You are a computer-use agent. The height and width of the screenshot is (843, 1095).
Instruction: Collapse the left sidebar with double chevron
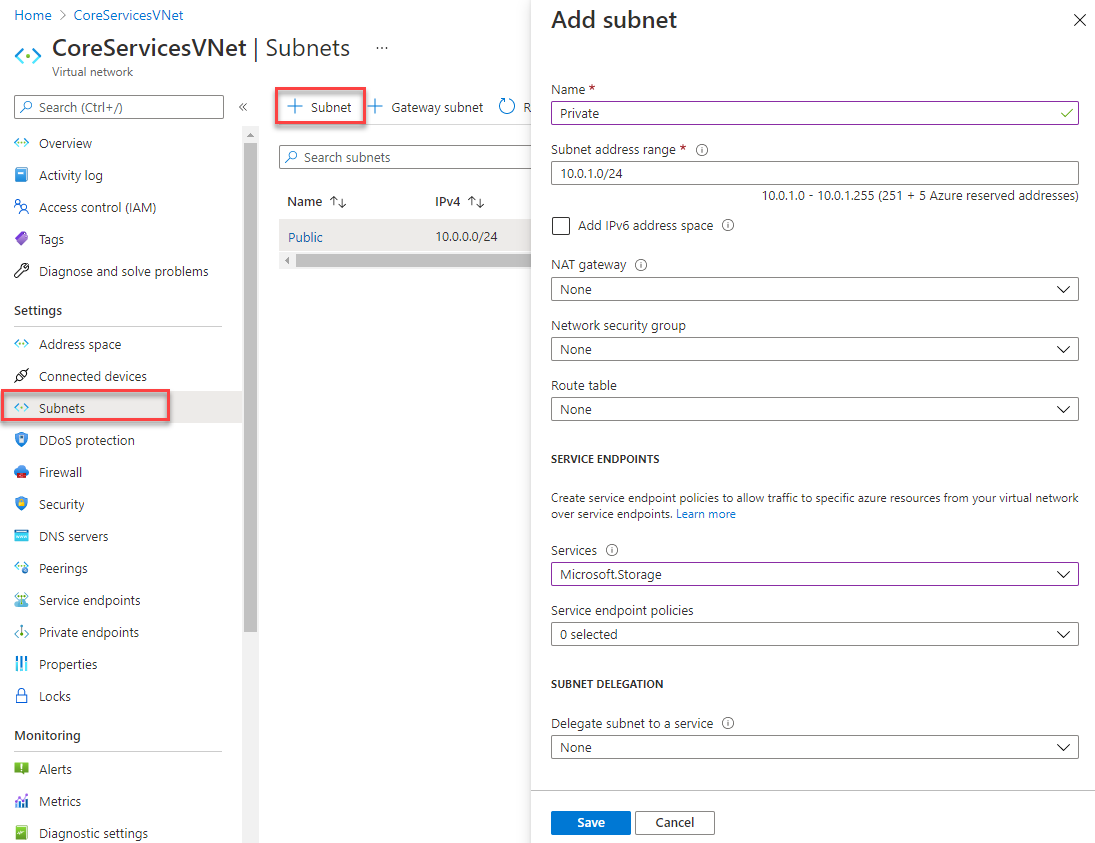pyautogui.click(x=242, y=105)
